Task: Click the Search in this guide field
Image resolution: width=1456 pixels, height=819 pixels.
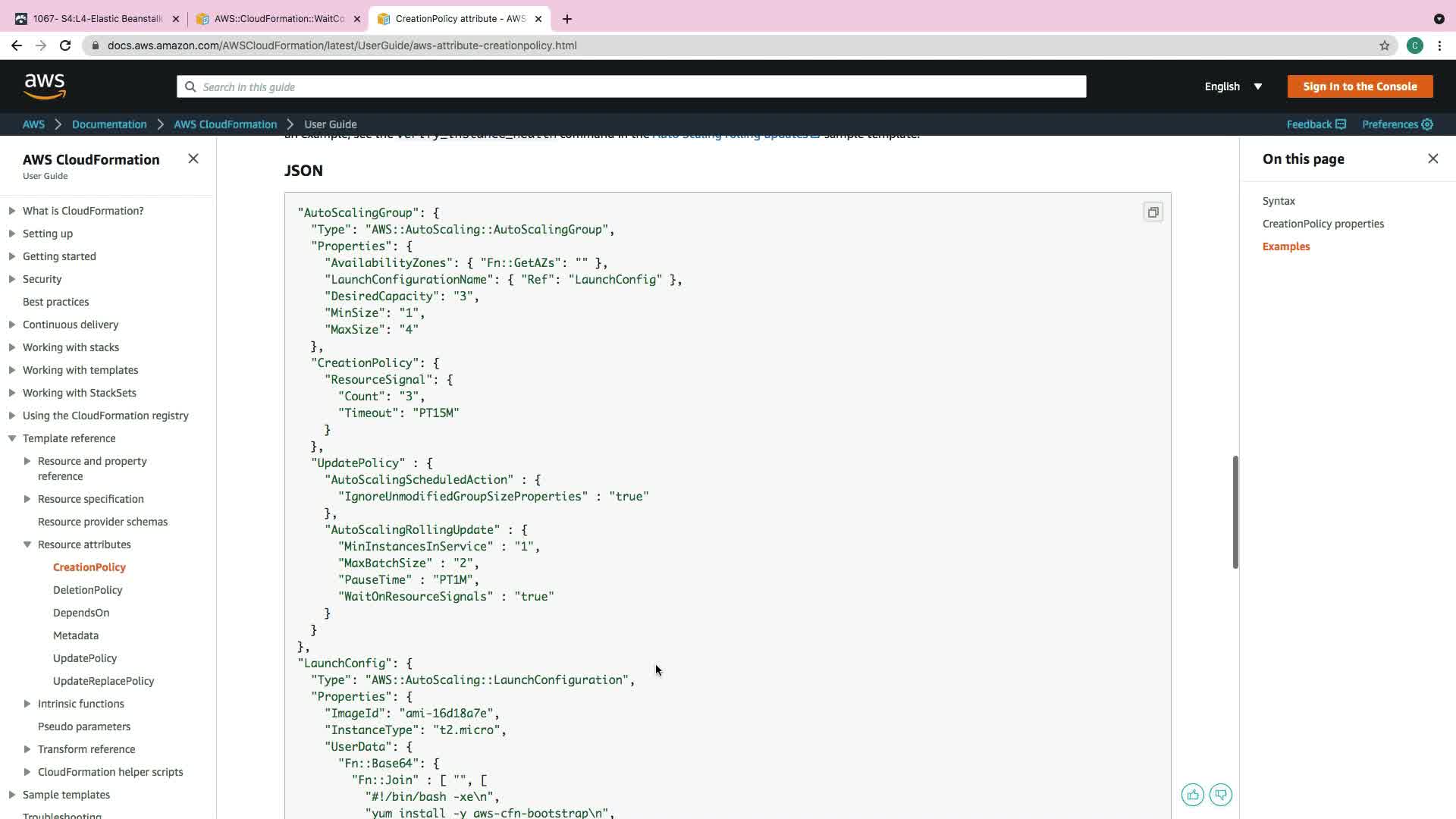Action: (x=631, y=86)
